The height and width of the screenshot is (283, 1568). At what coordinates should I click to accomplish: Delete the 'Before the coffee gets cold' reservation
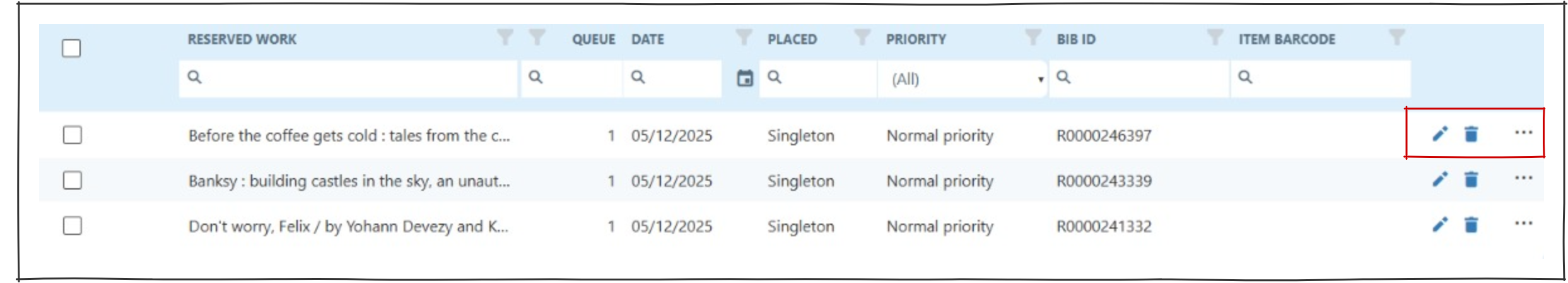(1471, 134)
